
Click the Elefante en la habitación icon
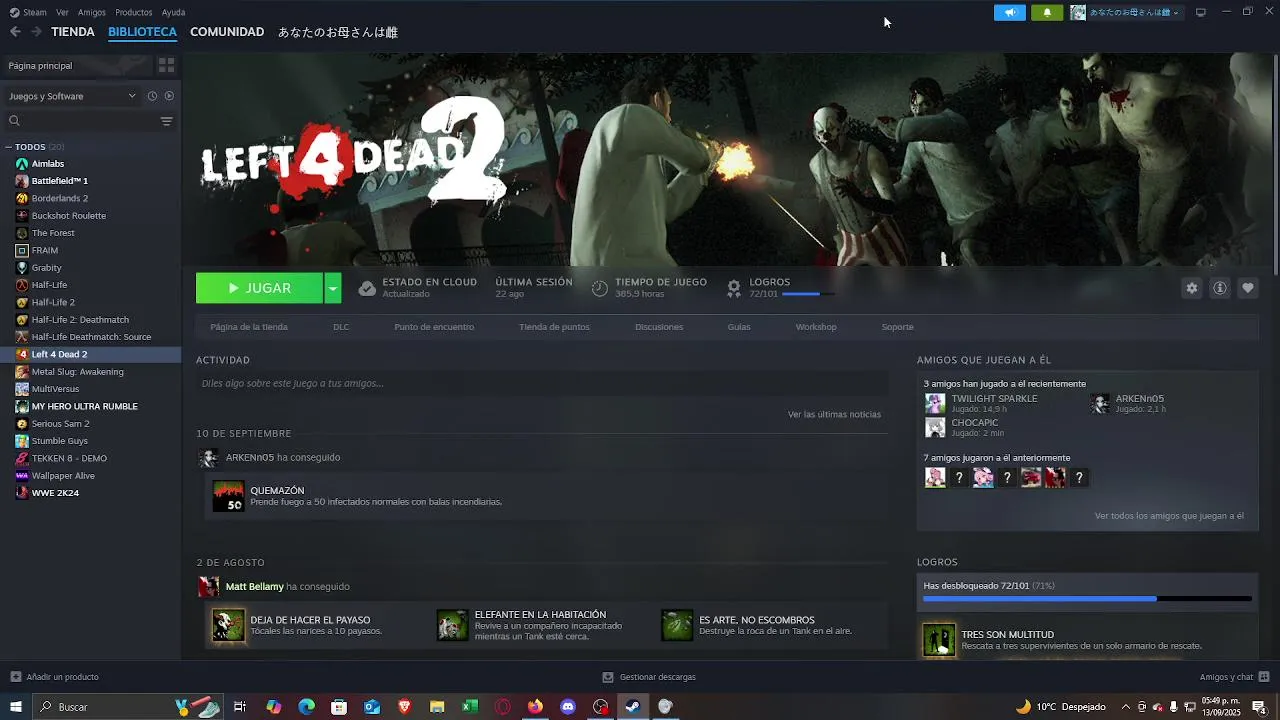pos(452,625)
